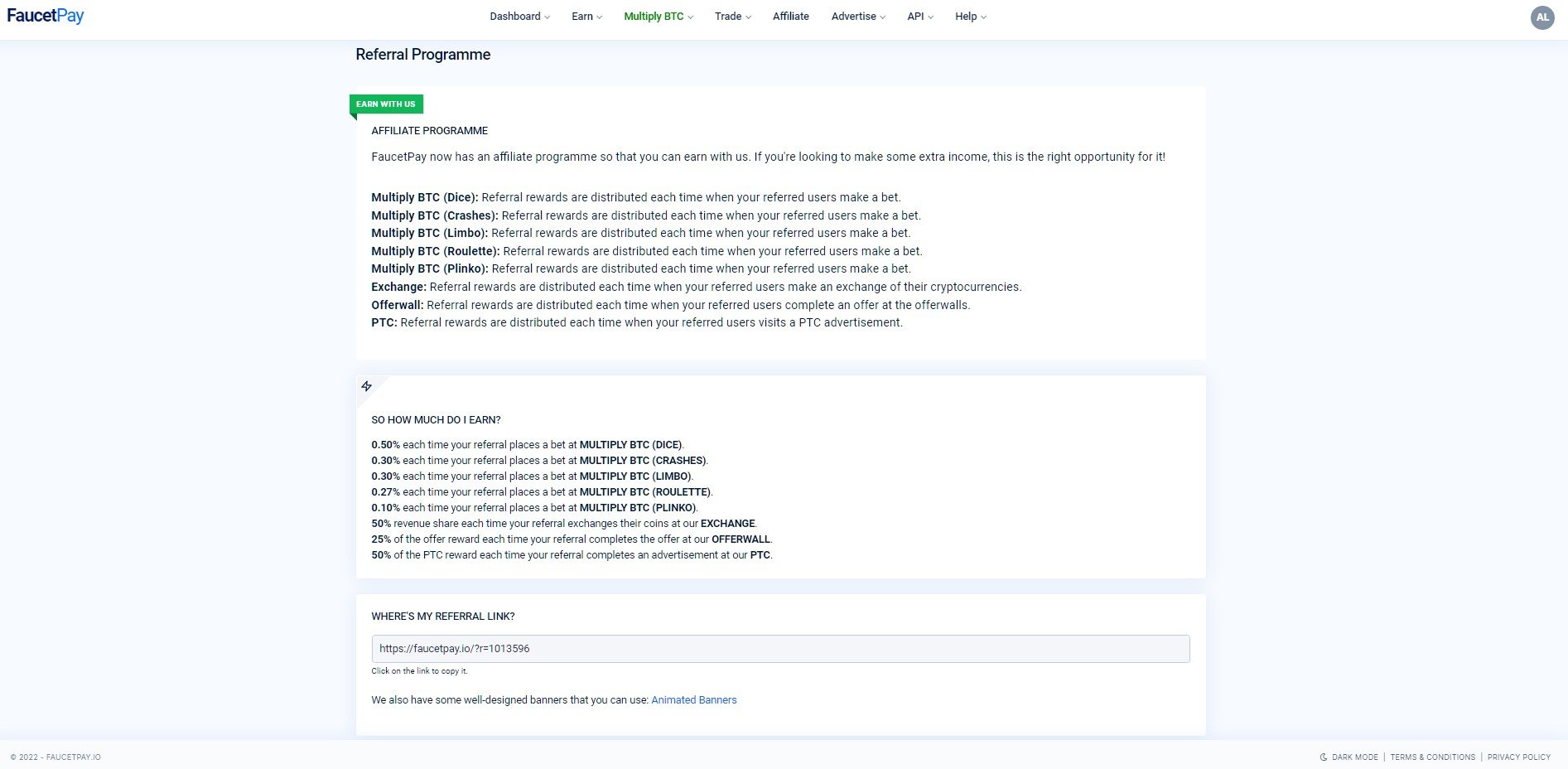
Task: Expand the Trade dropdown menu
Action: pos(733,17)
